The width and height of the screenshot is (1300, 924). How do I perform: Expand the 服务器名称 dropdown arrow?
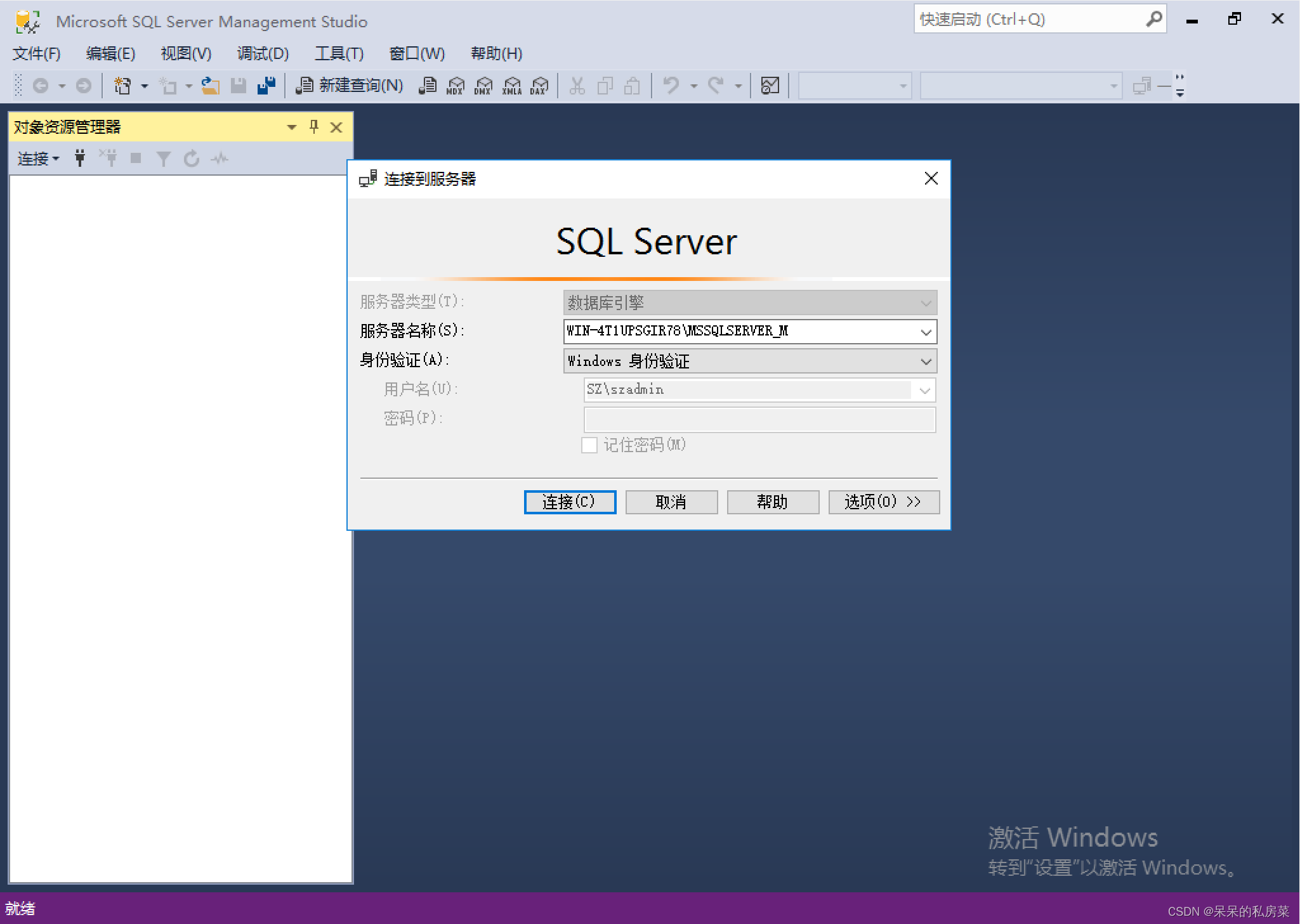(x=926, y=332)
